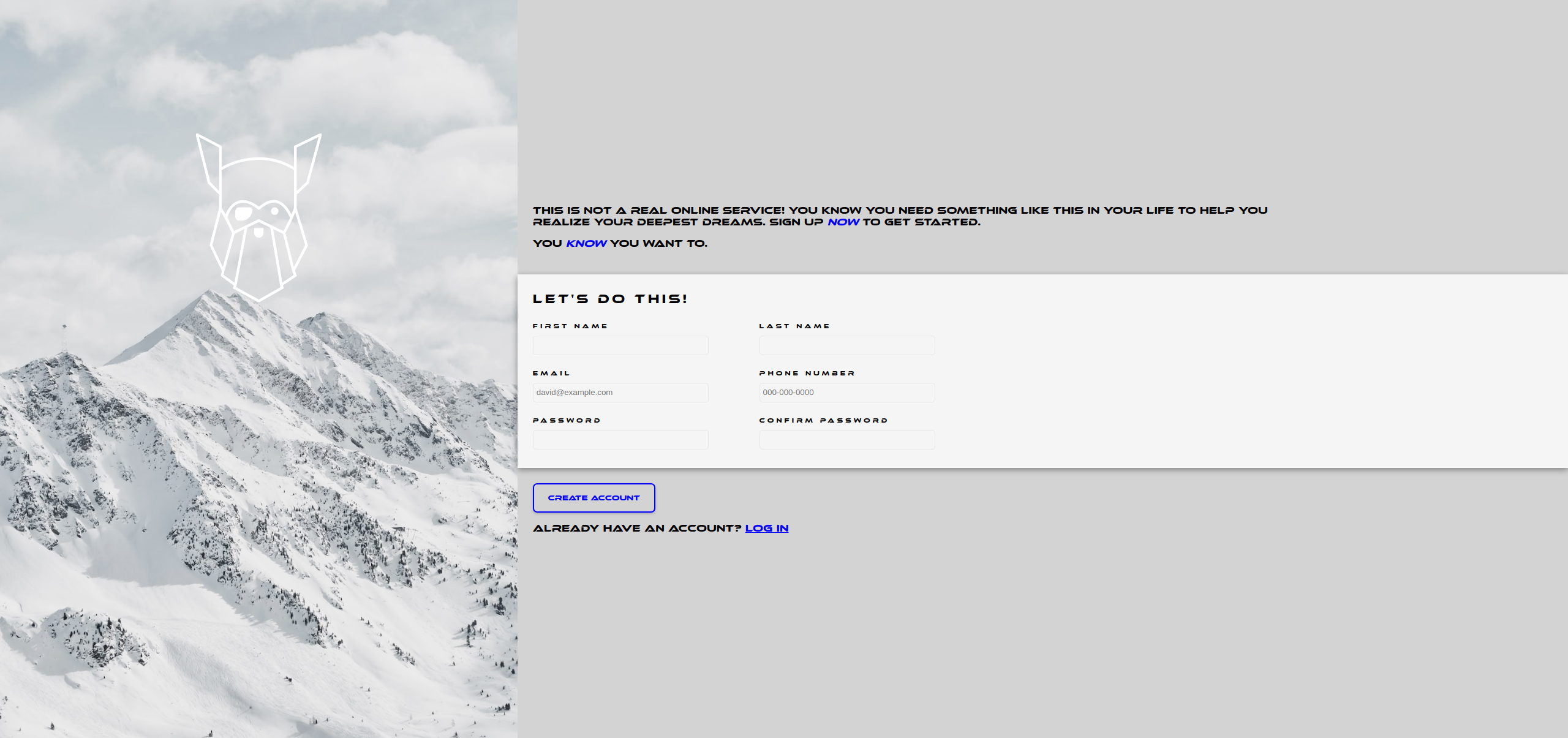Click the "Let's Do This!" heading
This screenshot has width=1568, height=738.
point(610,299)
